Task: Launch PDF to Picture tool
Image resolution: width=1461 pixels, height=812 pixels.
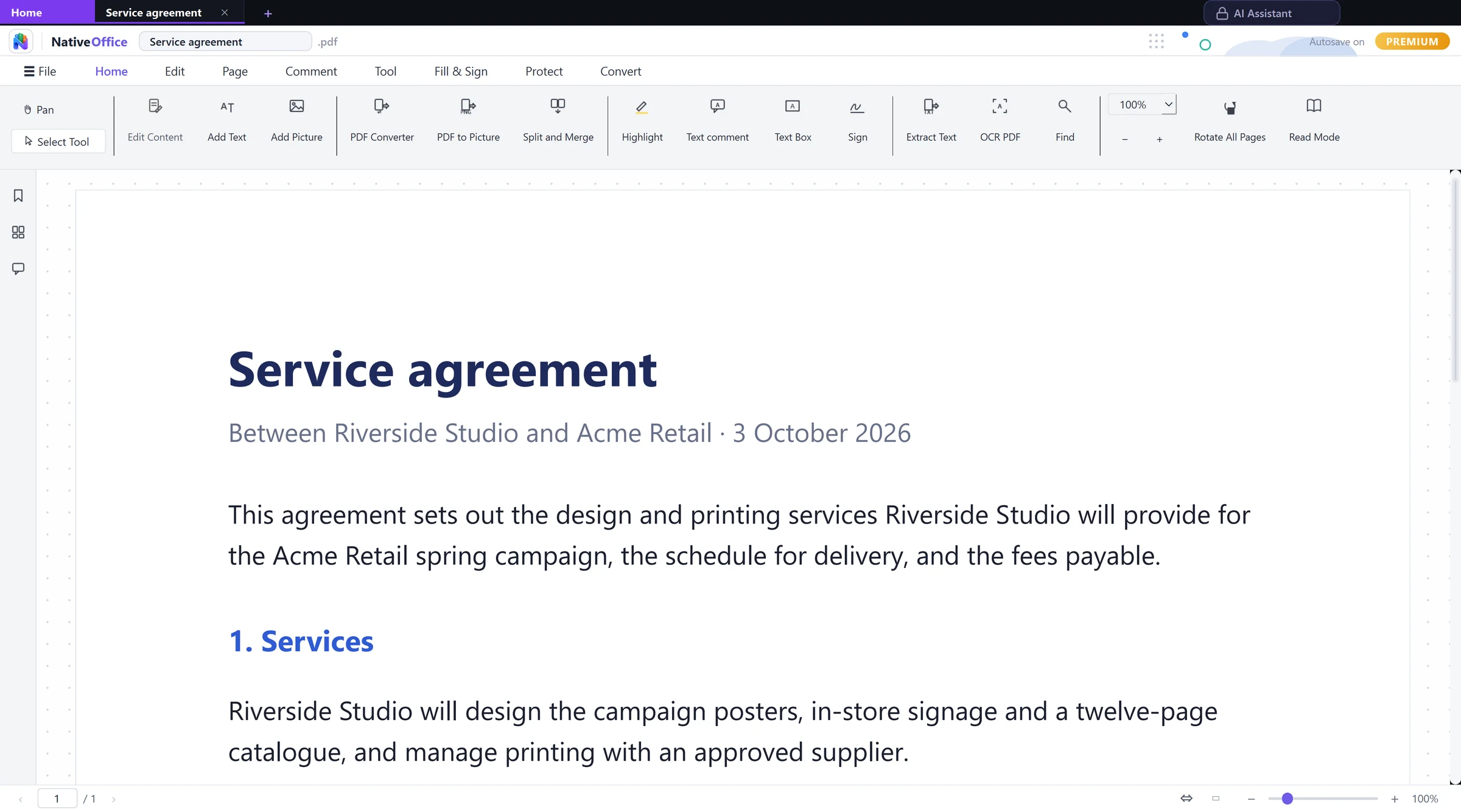Action: click(468, 121)
